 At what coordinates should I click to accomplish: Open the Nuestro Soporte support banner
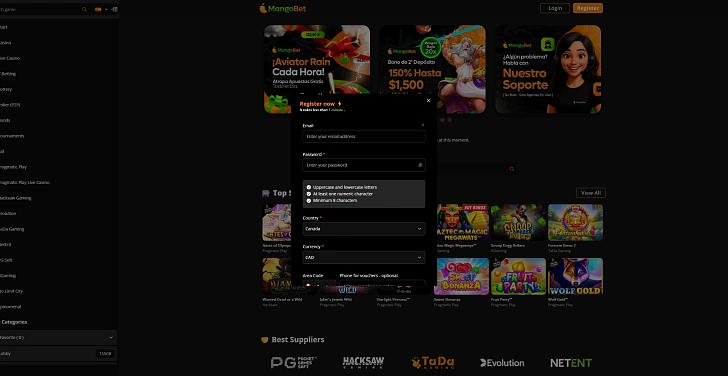click(548, 69)
